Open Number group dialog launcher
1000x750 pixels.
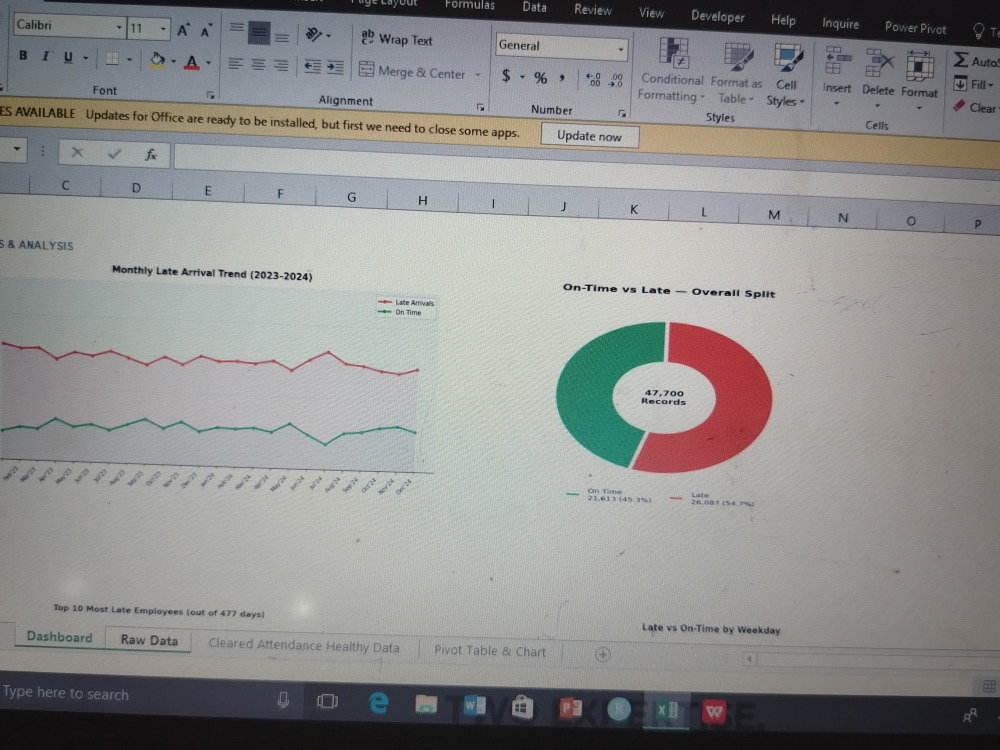click(622, 113)
